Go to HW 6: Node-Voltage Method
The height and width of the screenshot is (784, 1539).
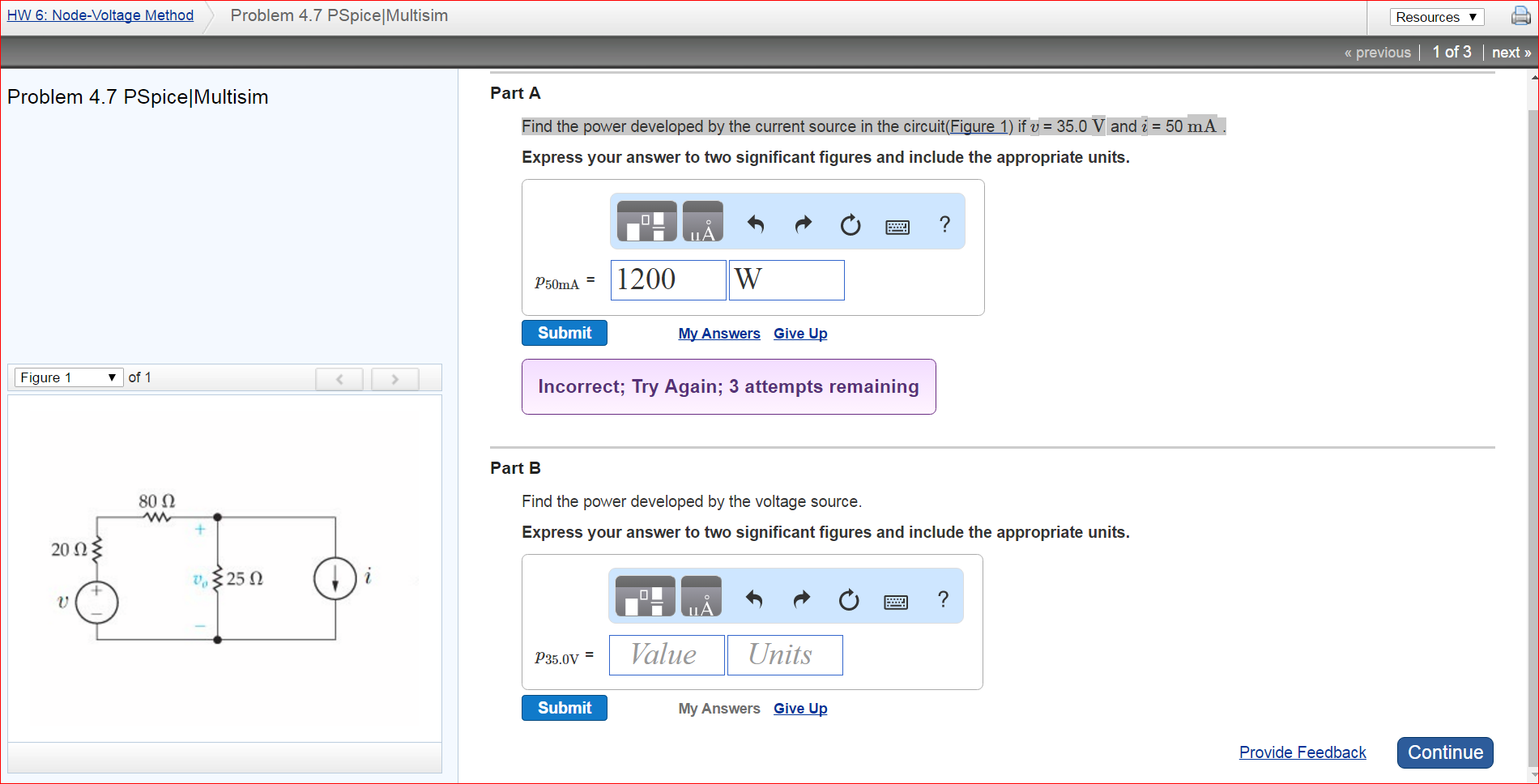pyautogui.click(x=99, y=15)
